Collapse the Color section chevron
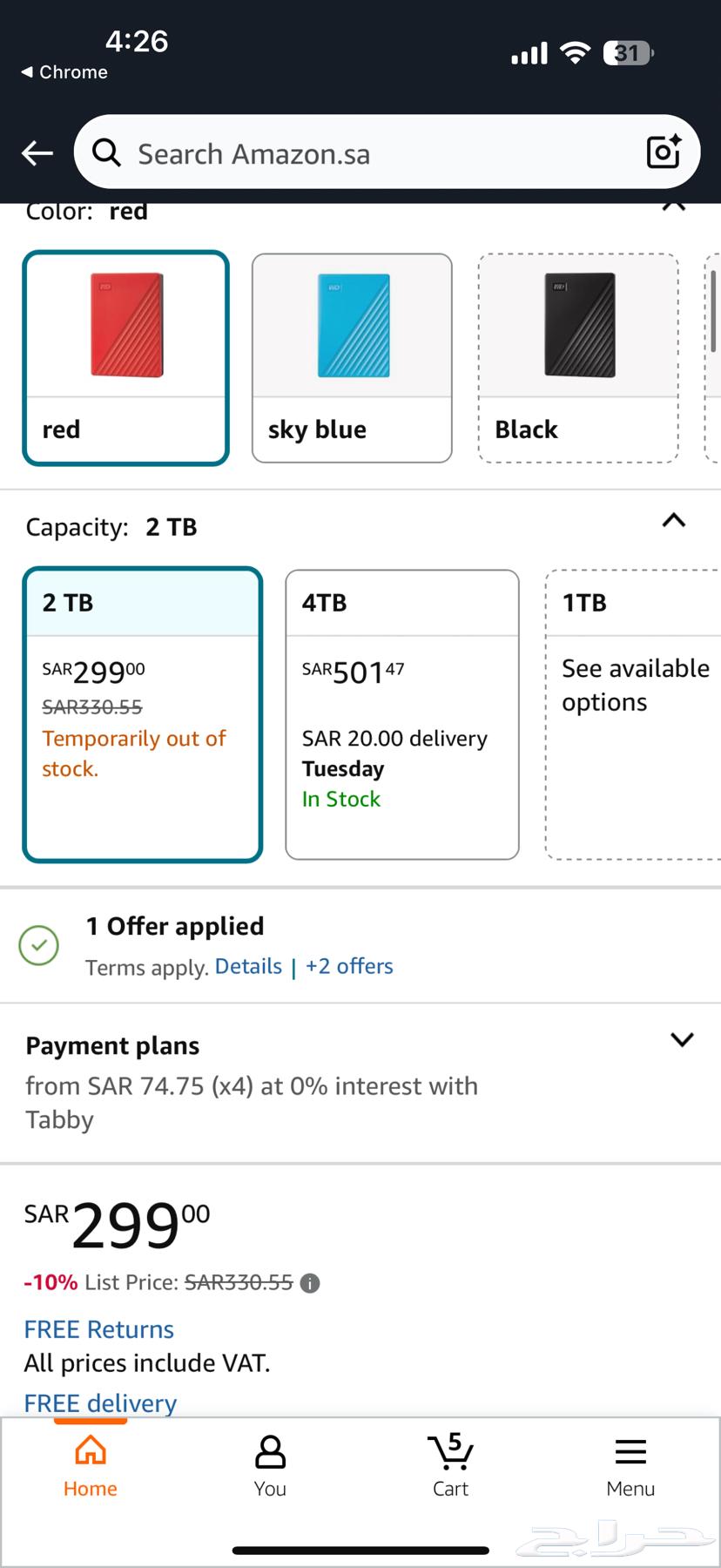Viewport: 721px width, 1568px height. point(674,207)
